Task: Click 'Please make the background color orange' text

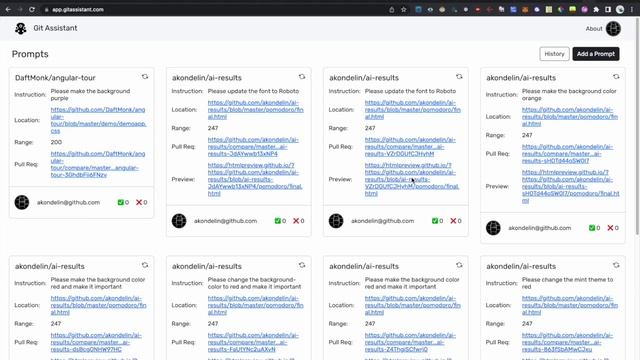Action: (569, 95)
